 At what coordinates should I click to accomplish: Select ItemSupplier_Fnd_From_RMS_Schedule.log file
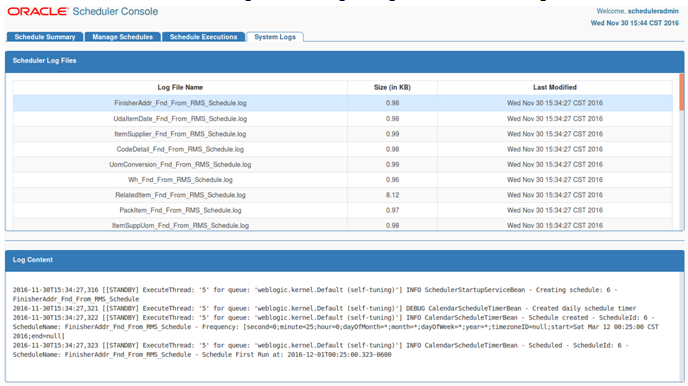pos(180,134)
